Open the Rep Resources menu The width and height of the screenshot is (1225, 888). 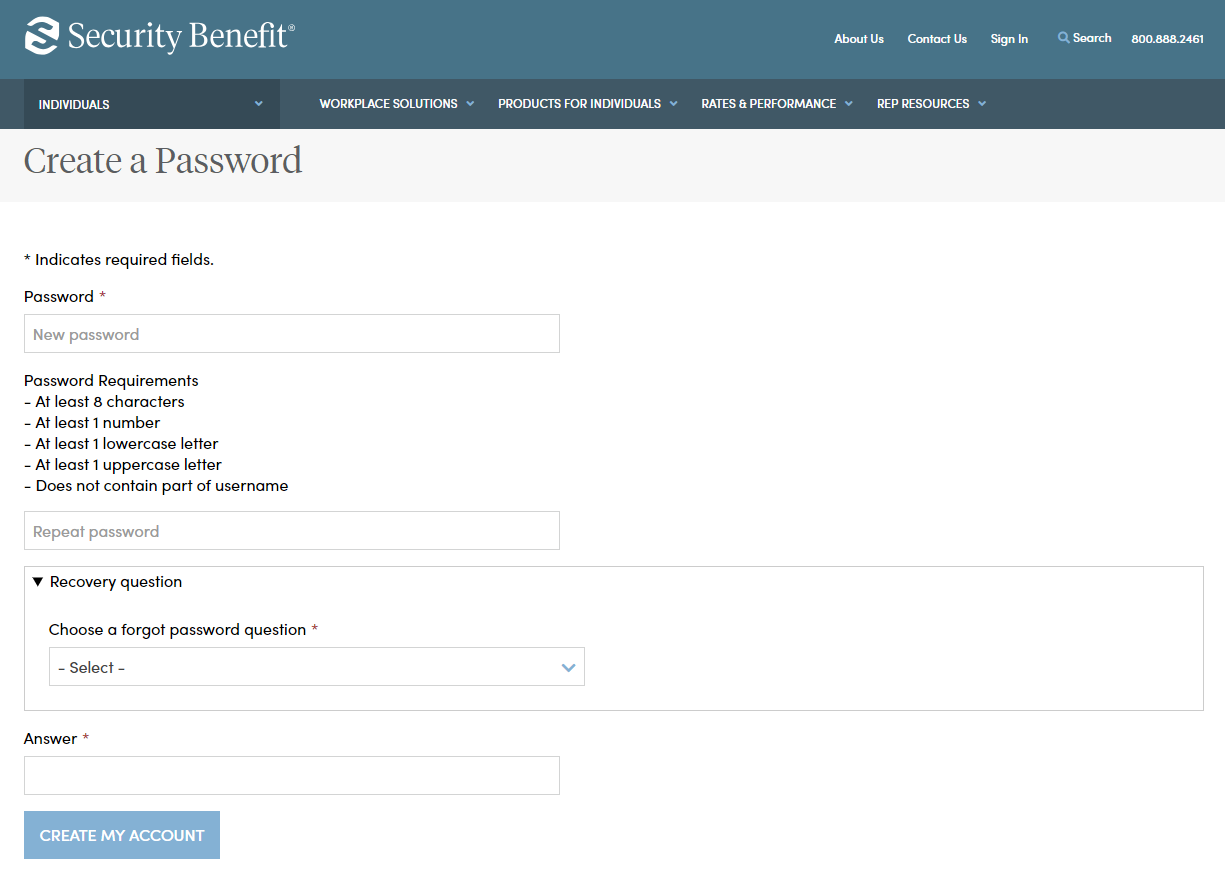point(932,104)
